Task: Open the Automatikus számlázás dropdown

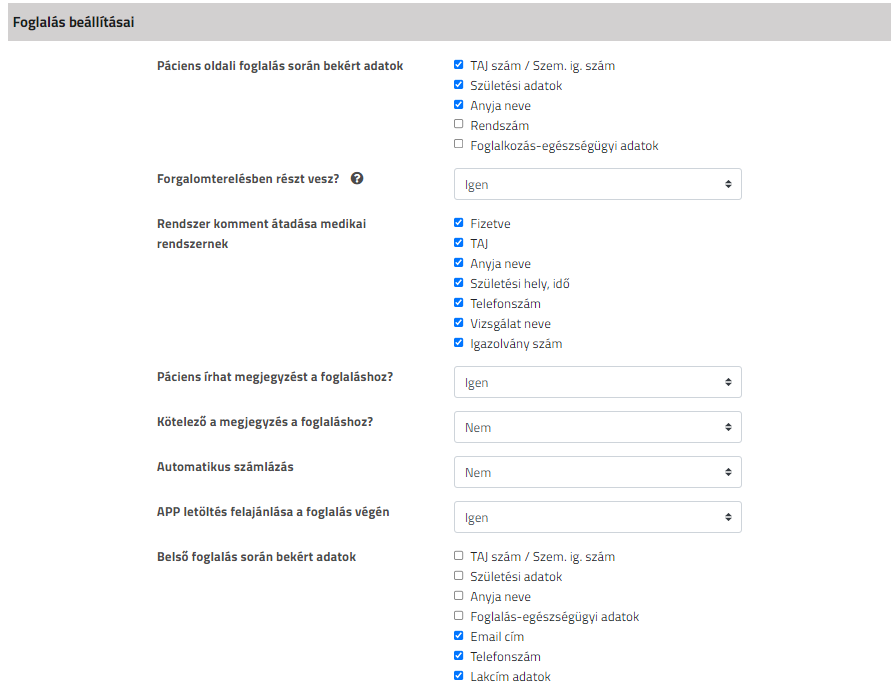Action: point(598,472)
